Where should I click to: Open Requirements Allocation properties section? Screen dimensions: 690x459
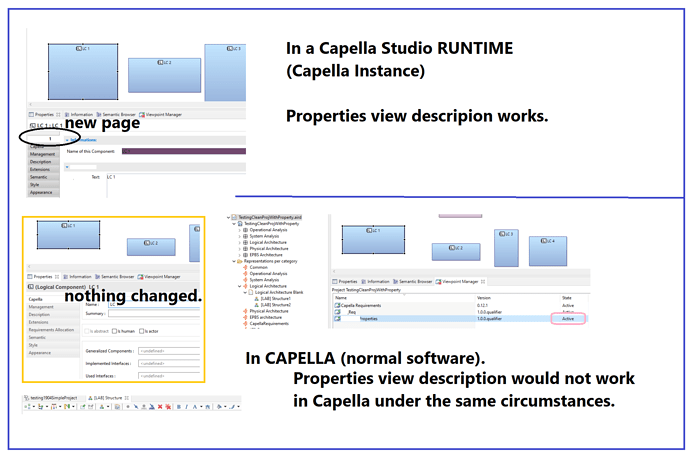[51, 330]
